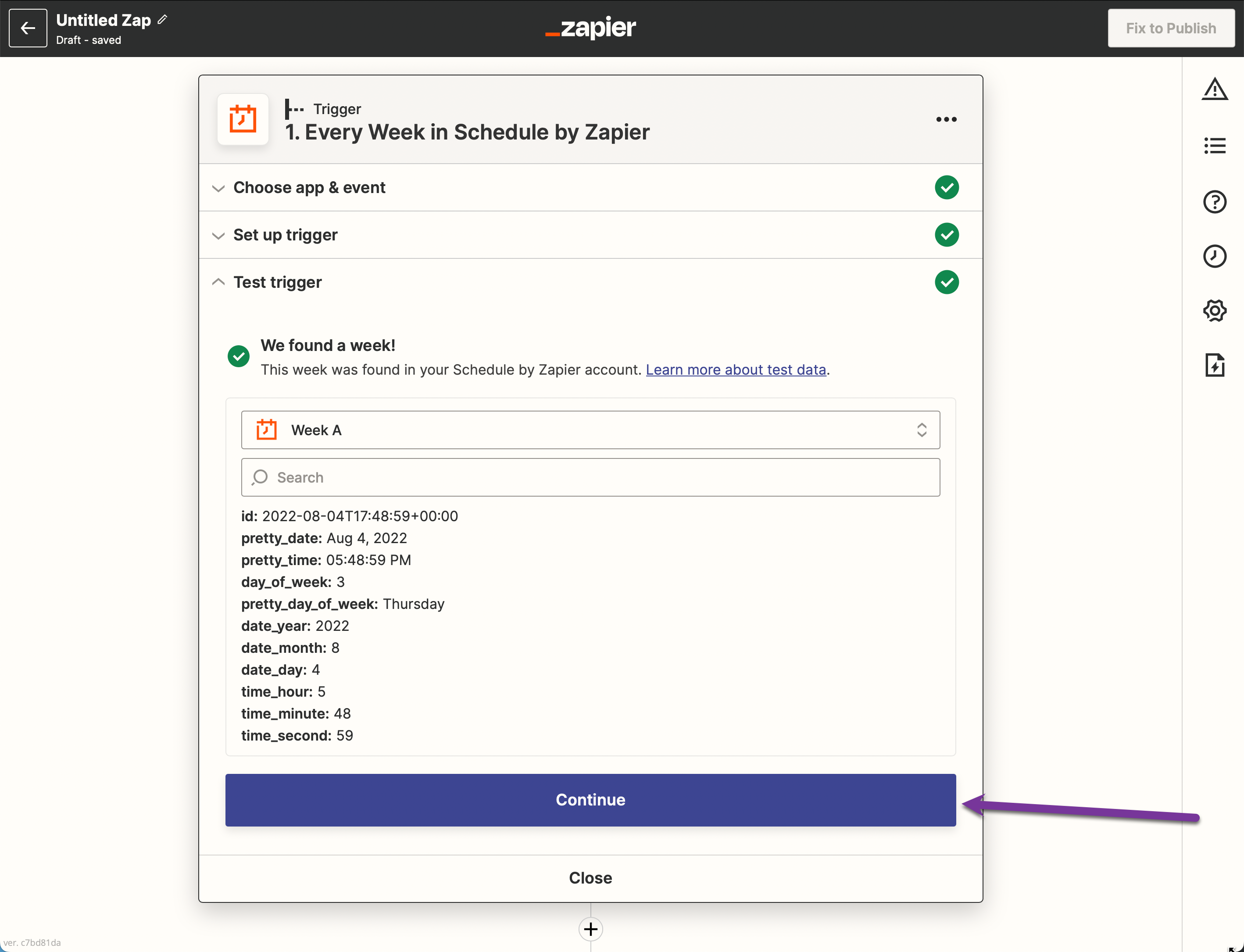Select the date_month: 8 row
Viewport: 1244px width, 952px height.
coord(291,648)
